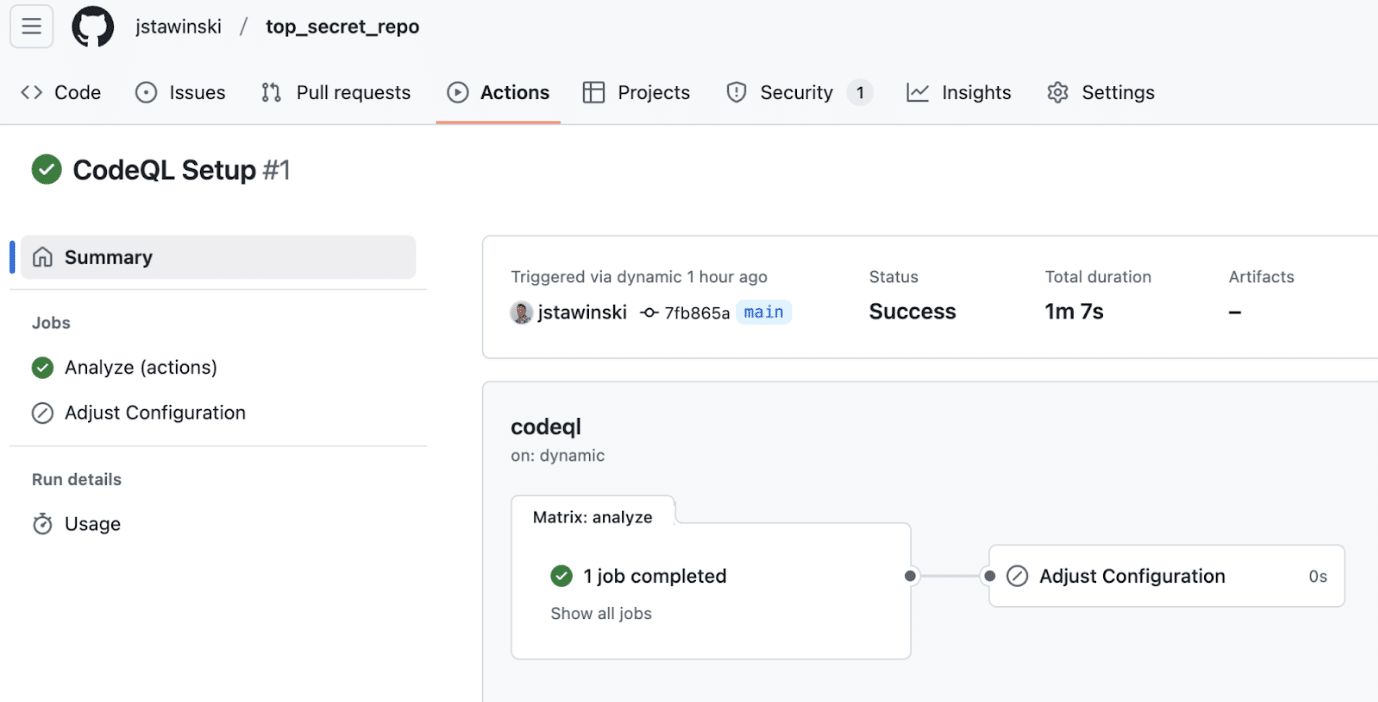Click the Usage stopwatch icon
Screen dimensions: 1378x702
point(42,523)
